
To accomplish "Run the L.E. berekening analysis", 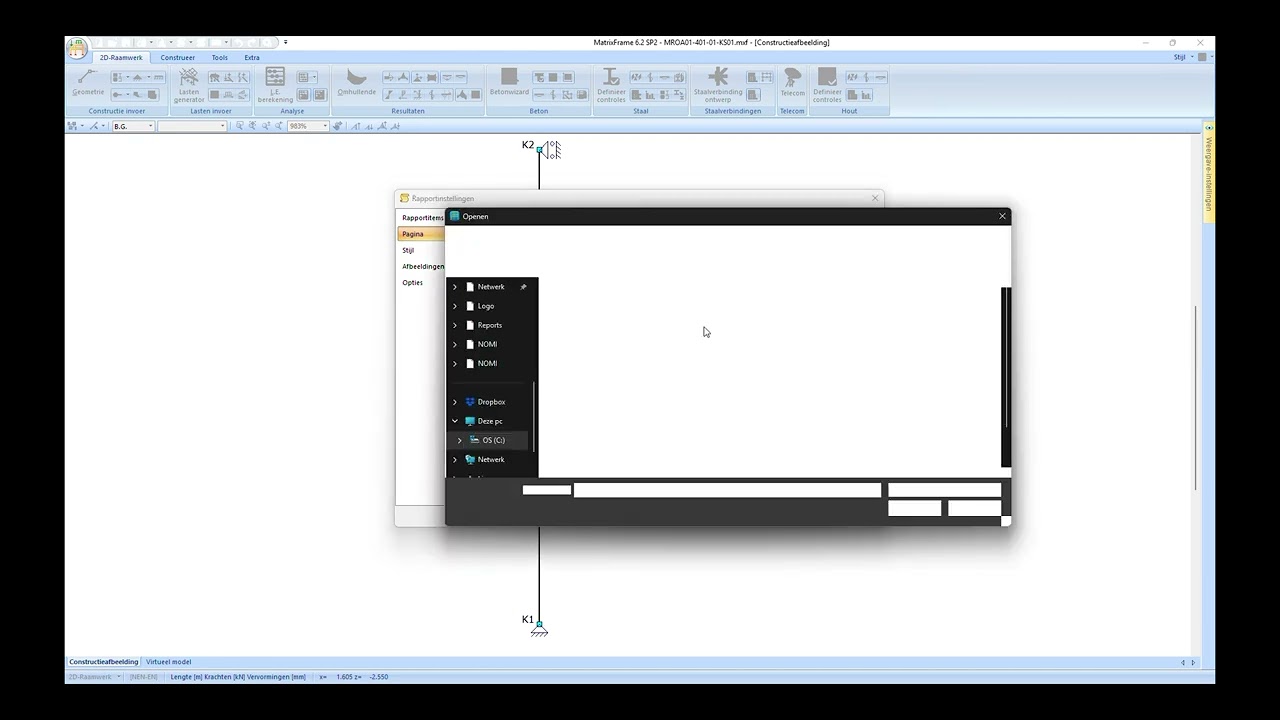I will [275, 86].
